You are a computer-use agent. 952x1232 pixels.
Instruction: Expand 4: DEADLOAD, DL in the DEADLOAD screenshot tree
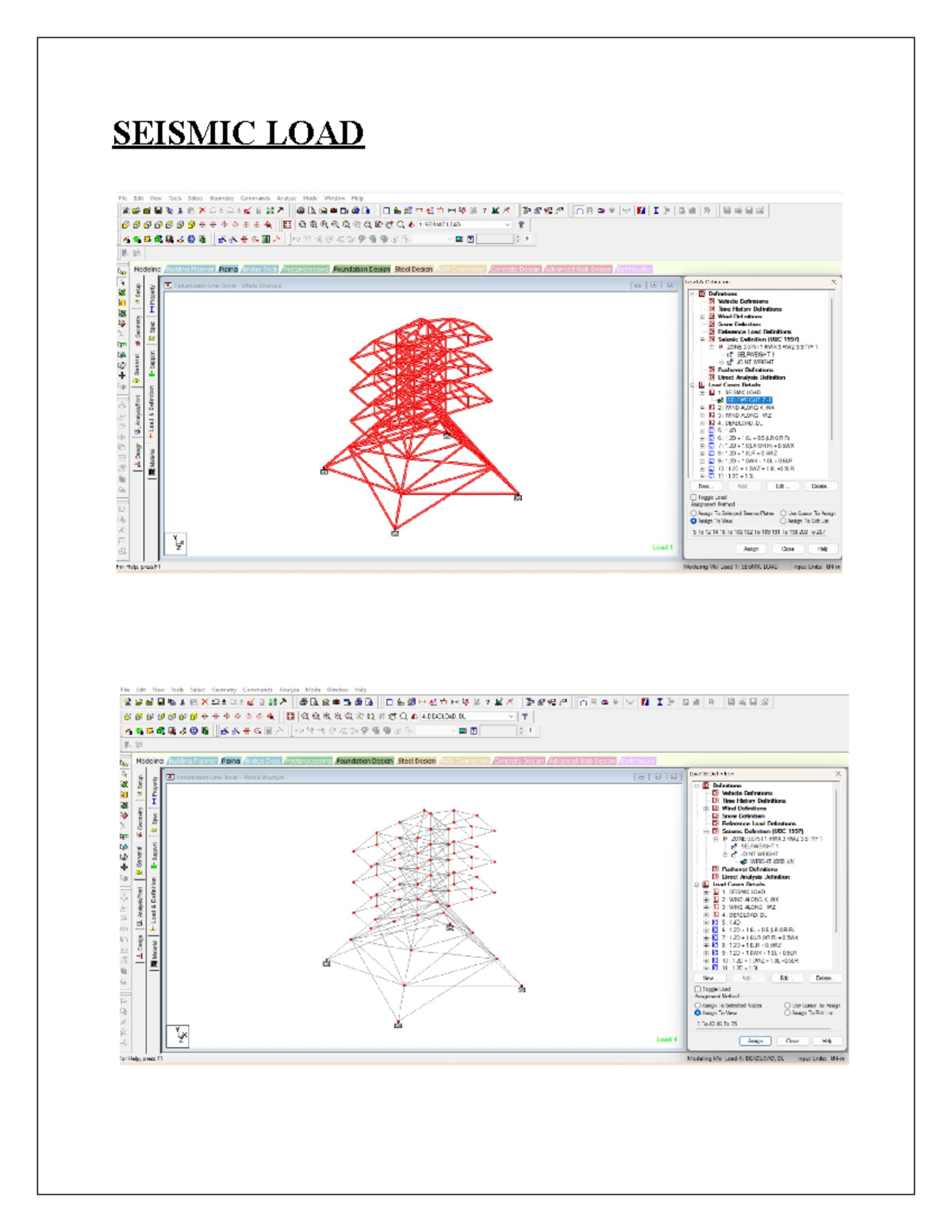[x=706, y=915]
